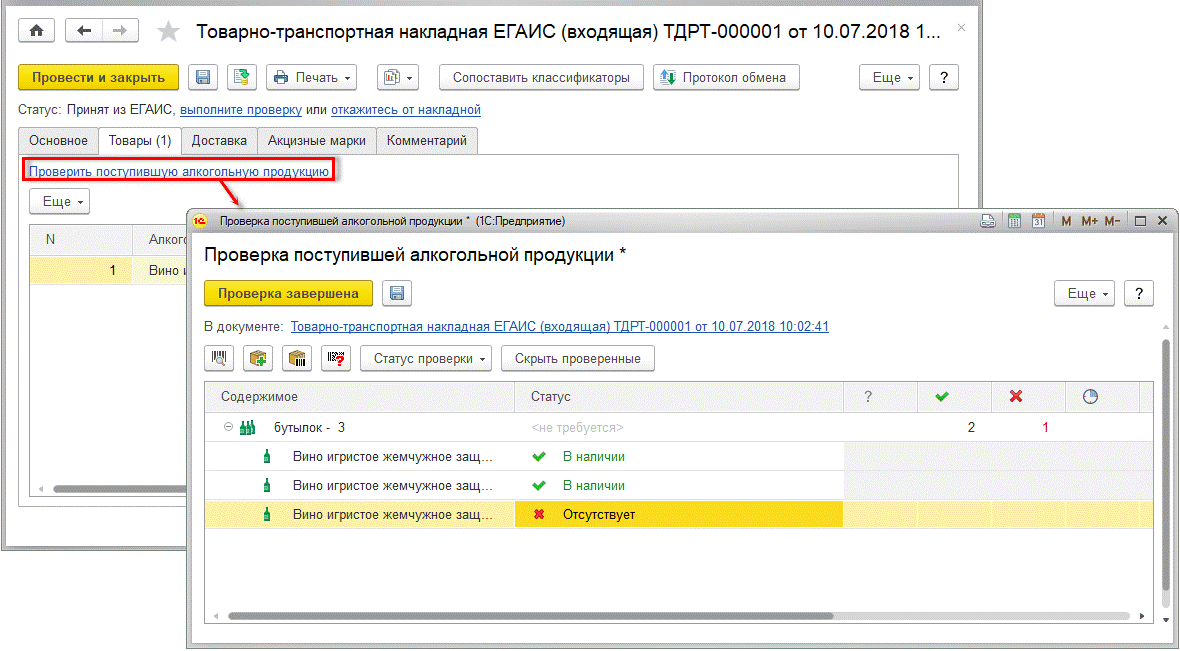Click the M- button in the titlebar
This screenshot has height=651, width=1180.
pyautogui.click(x=1112, y=221)
